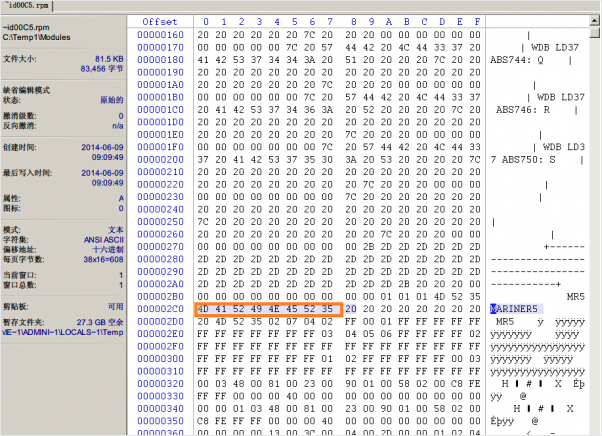The width and height of the screenshot is (602, 436).
Task: Select the ~id00C5.rpm file tab
Action: pyautogui.click(x=27, y=5)
